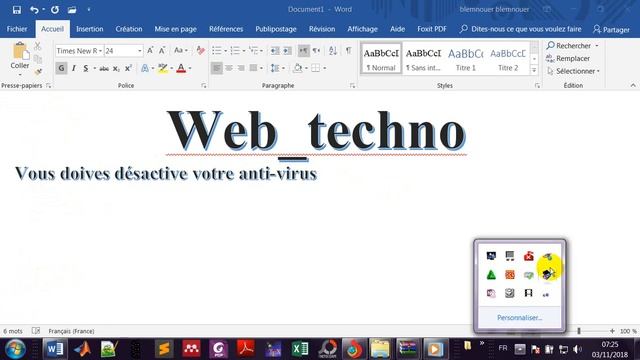The width and height of the screenshot is (640, 360).
Task: Toggle italic formatting
Action: [x=73, y=68]
